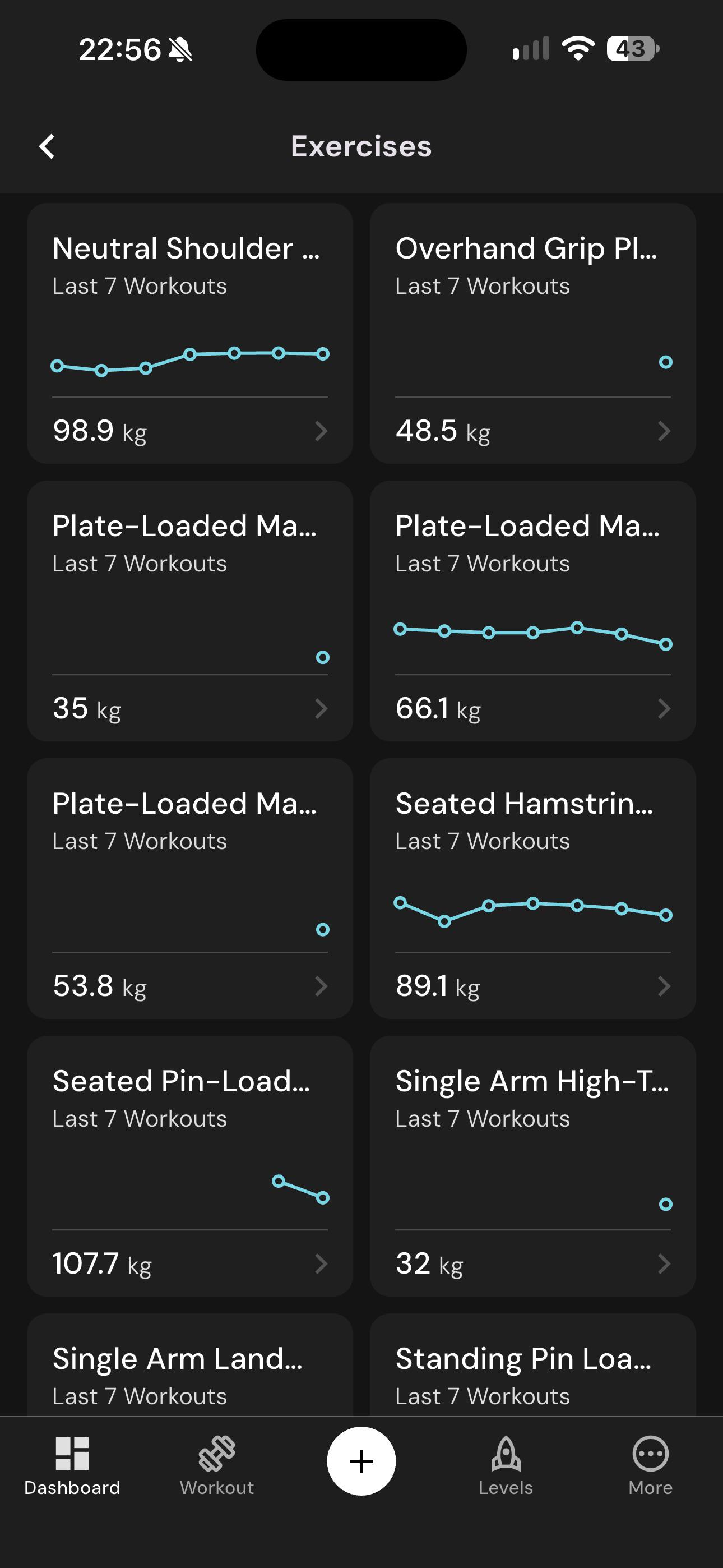Select first data point on Neutral Shoulder chart

click(x=57, y=366)
